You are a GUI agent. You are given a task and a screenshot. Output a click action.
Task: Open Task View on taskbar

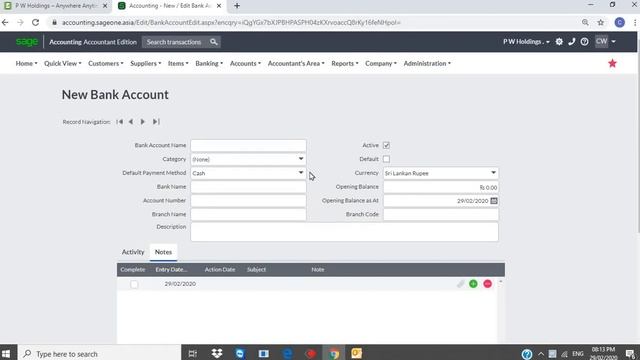pyautogui.click(x=193, y=353)
